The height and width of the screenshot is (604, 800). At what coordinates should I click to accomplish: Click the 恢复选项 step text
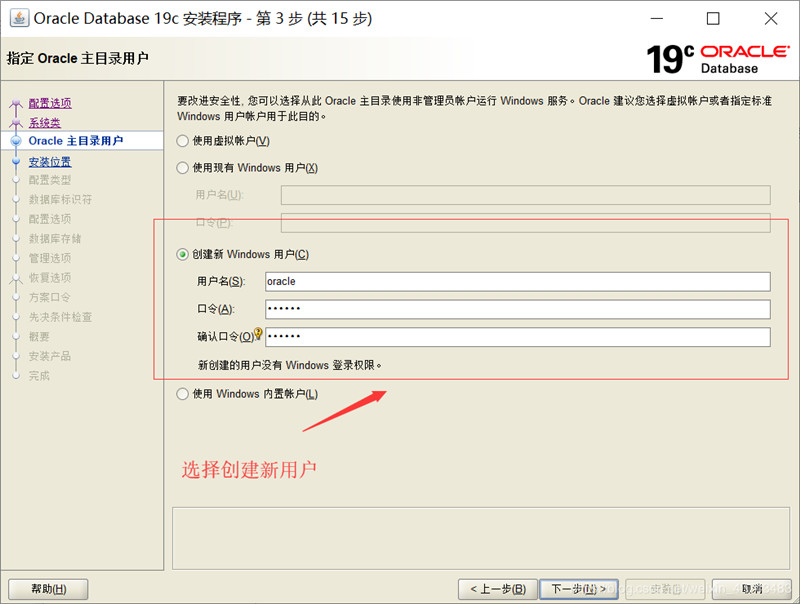[50, 278]
